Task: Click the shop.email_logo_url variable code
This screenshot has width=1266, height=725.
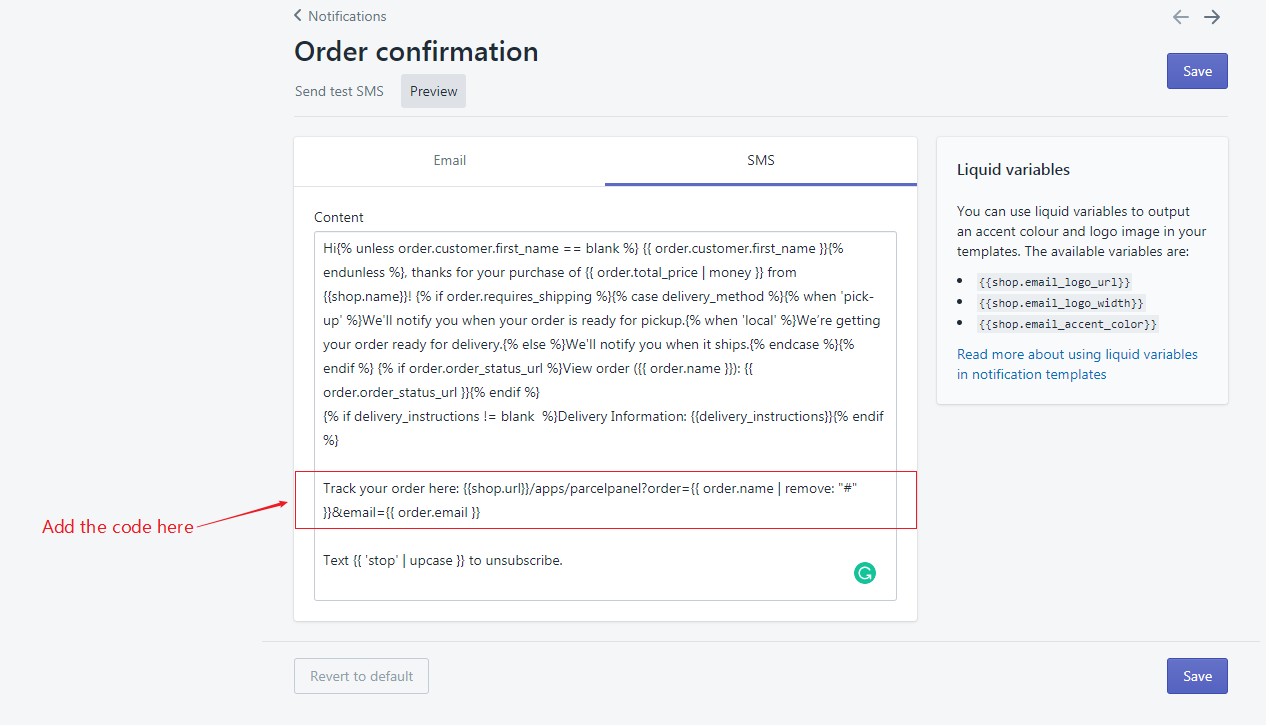Action: 1054,283
